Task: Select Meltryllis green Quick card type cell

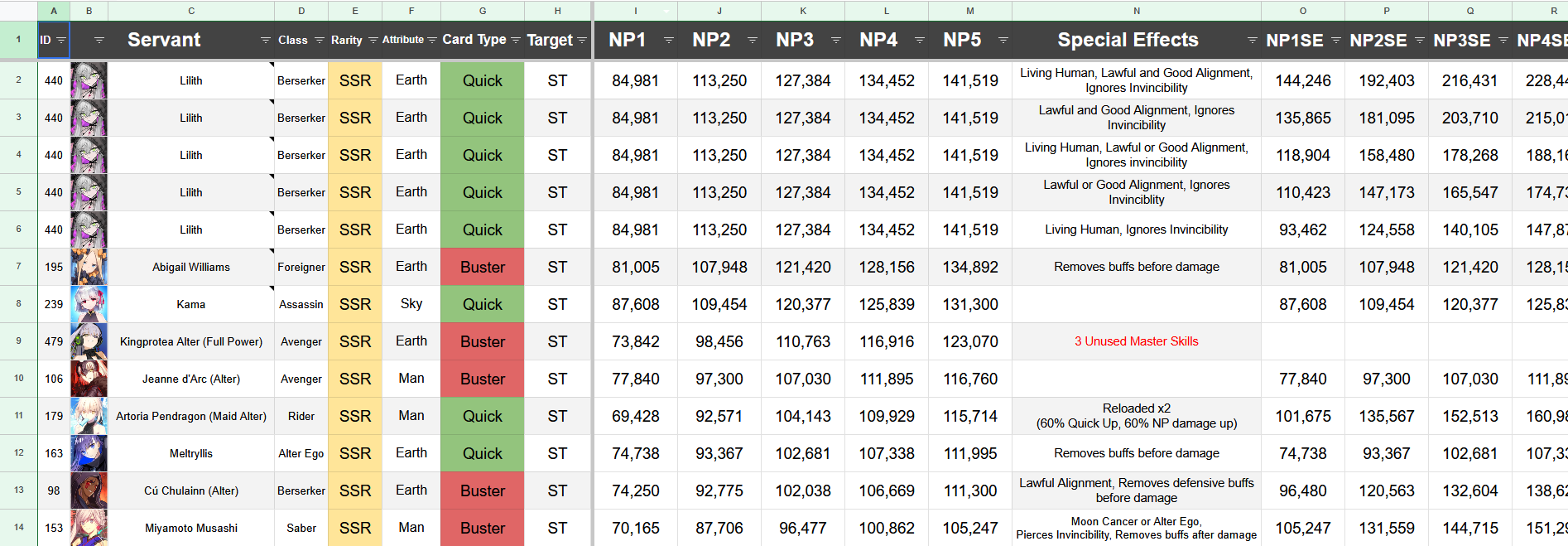Action: coord(483,453)
